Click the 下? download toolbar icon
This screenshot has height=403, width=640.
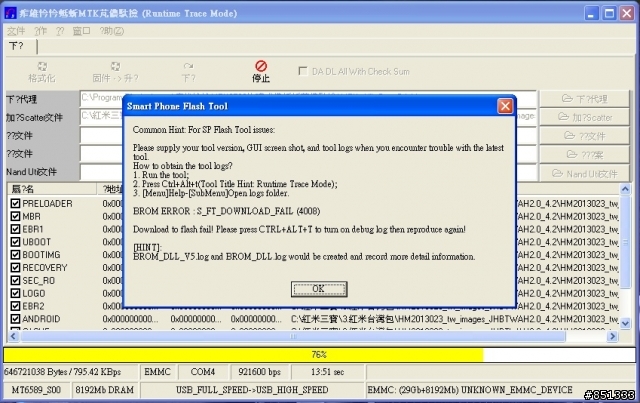(x=188, y=66)
